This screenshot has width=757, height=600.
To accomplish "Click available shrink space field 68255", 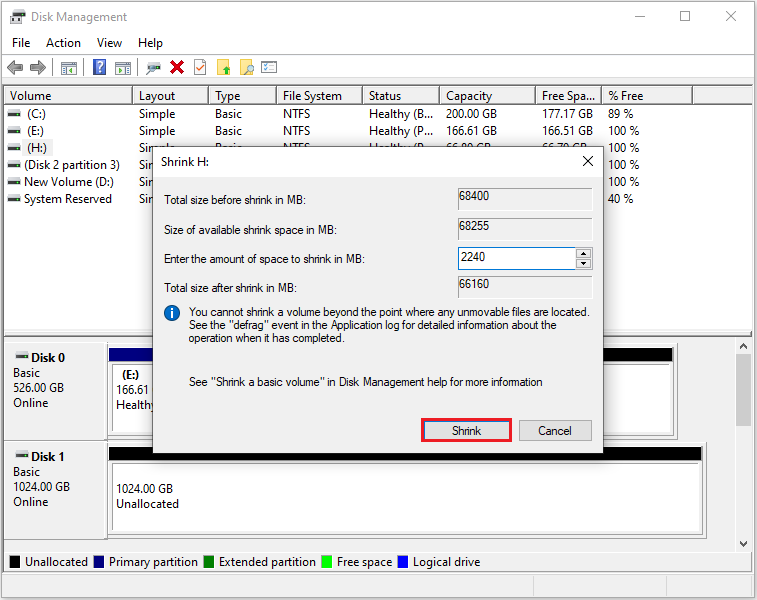I will pyautogui.click(x=525, y=229).
